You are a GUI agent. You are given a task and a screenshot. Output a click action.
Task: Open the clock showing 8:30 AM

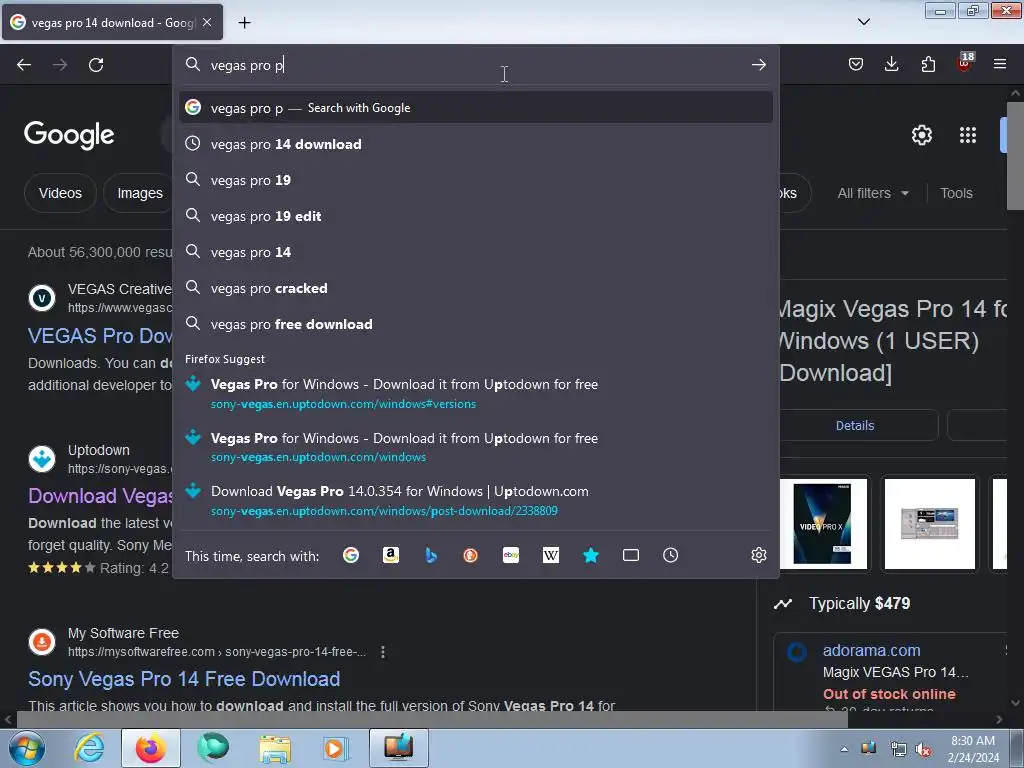point(973,749)
